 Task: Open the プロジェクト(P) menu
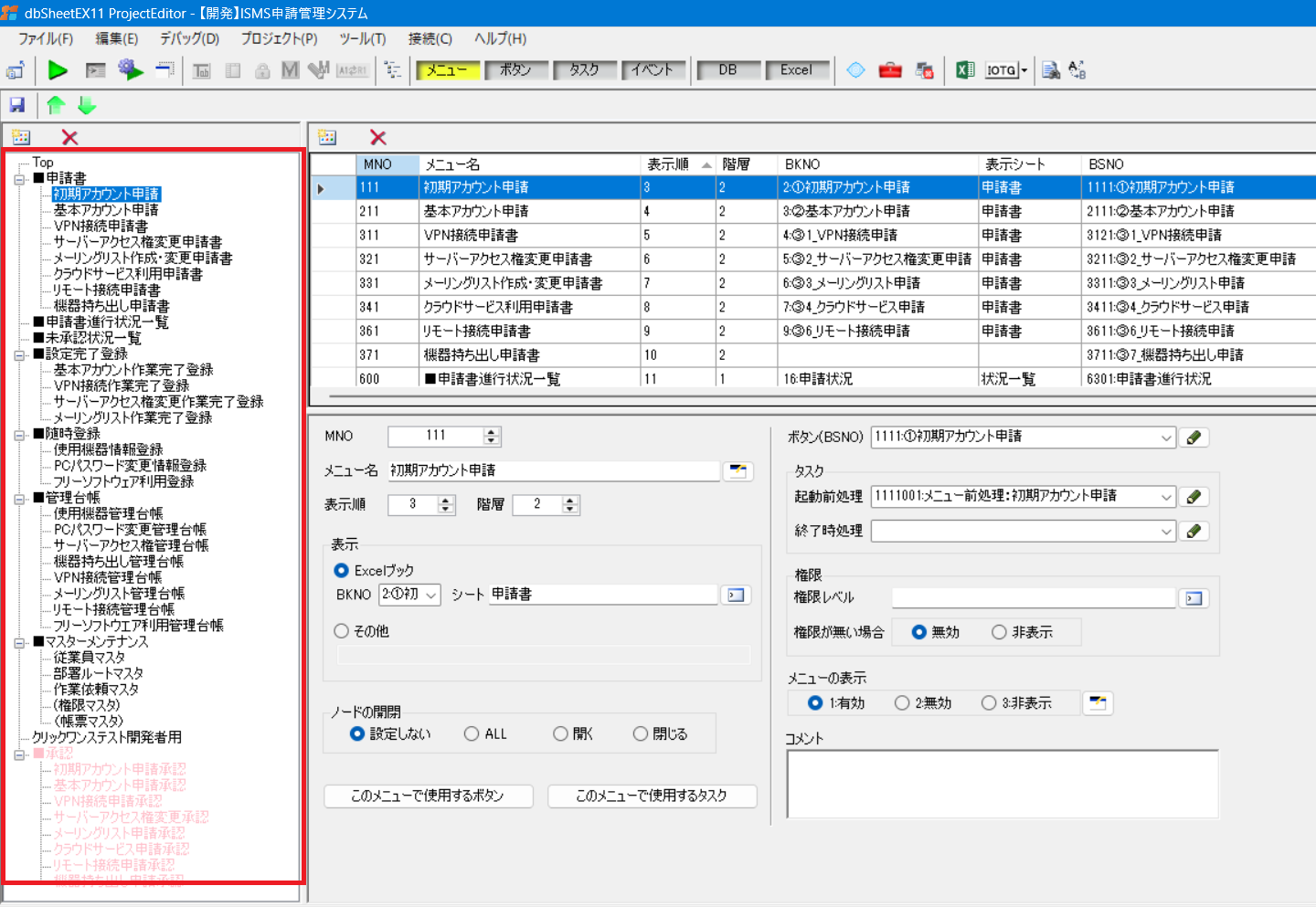click(279, 38)
